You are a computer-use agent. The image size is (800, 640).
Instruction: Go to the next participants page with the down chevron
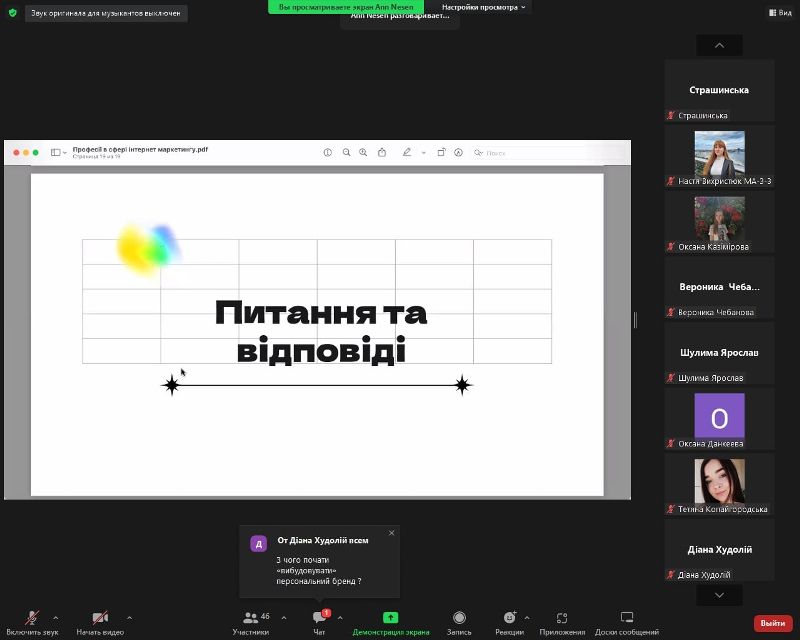(719, 595)
